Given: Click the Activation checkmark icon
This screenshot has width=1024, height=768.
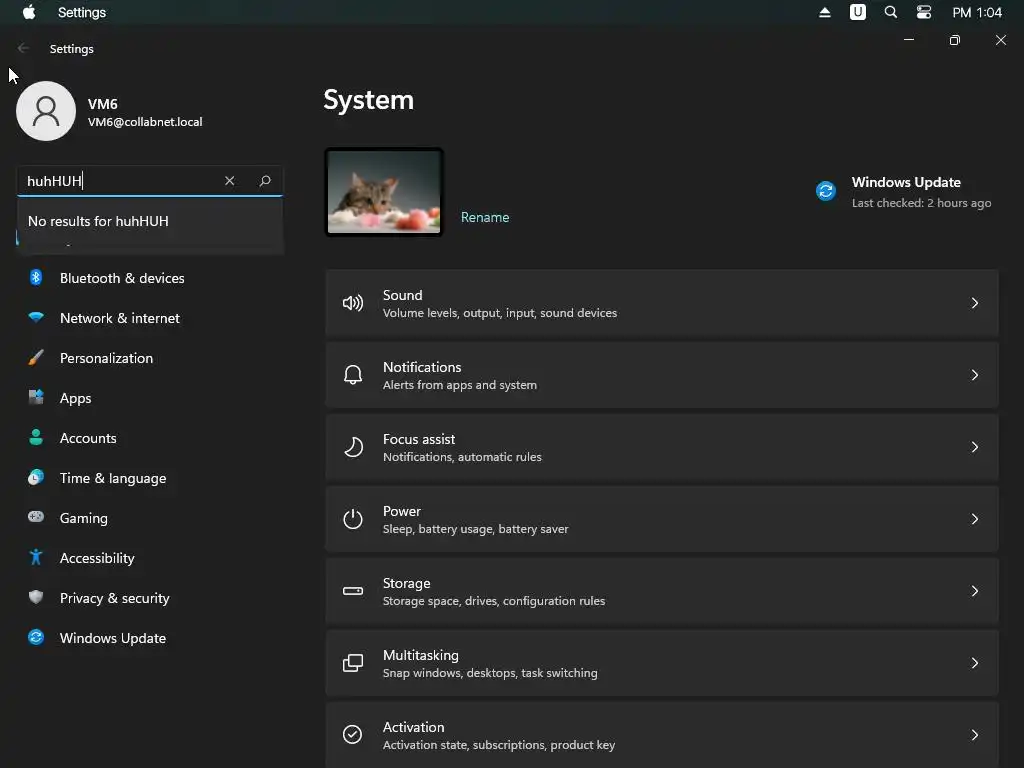Looking at the screenshot, I should click(353, 735).
